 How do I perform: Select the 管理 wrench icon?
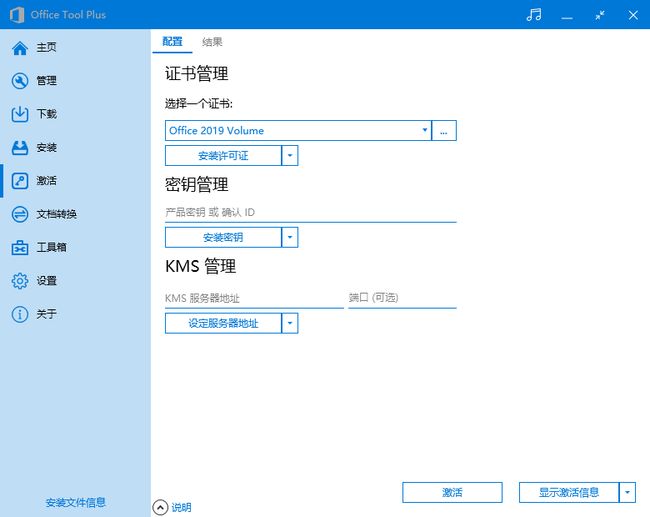tap(19, 81)
